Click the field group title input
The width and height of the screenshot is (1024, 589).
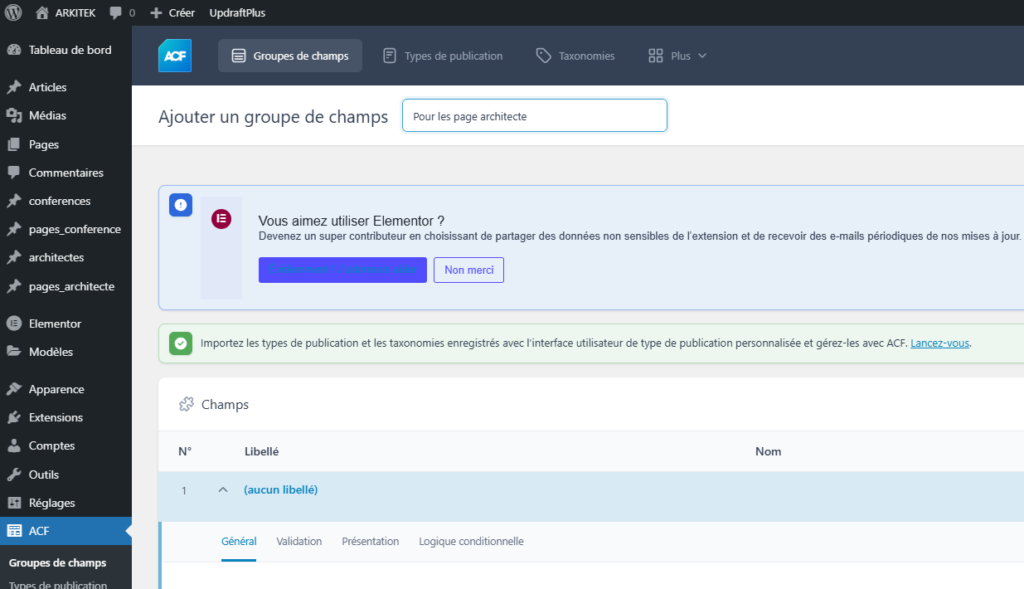click(x=534, y=116)
